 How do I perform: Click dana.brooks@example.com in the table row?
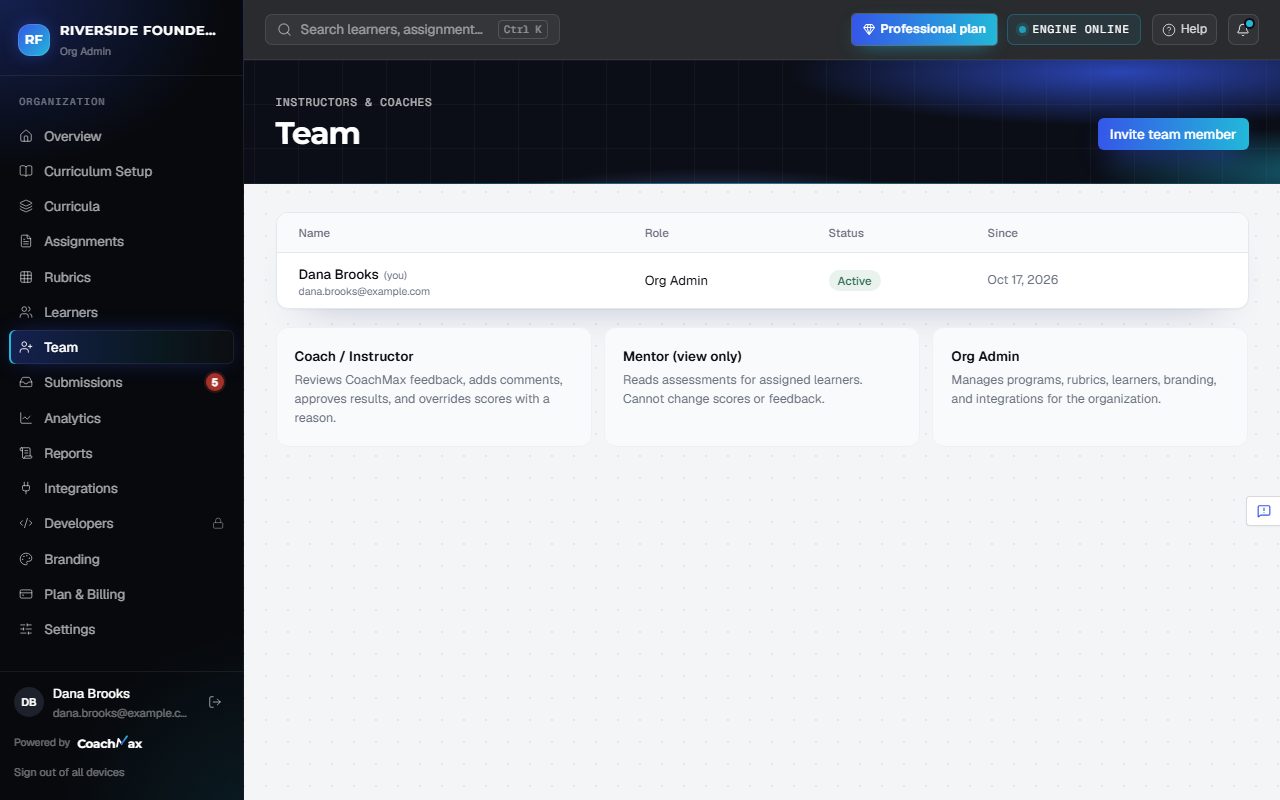click(364, 292)
